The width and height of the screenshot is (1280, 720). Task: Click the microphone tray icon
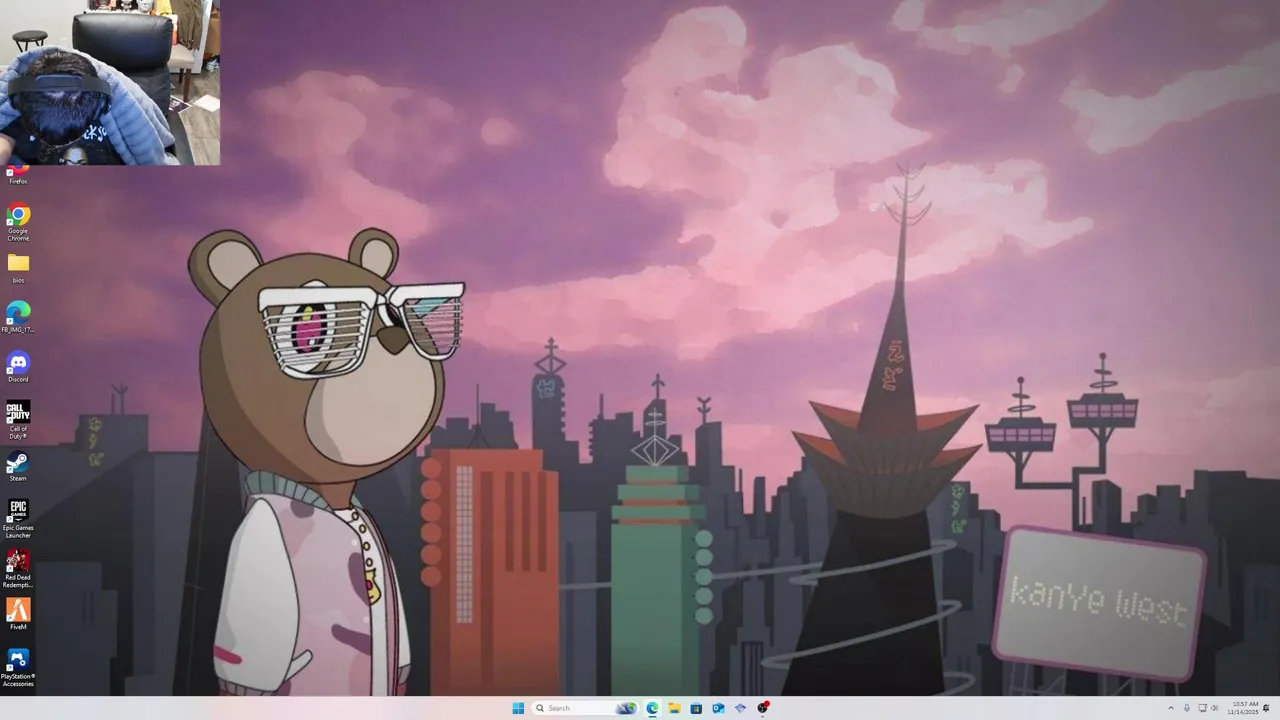[1187, 708]
